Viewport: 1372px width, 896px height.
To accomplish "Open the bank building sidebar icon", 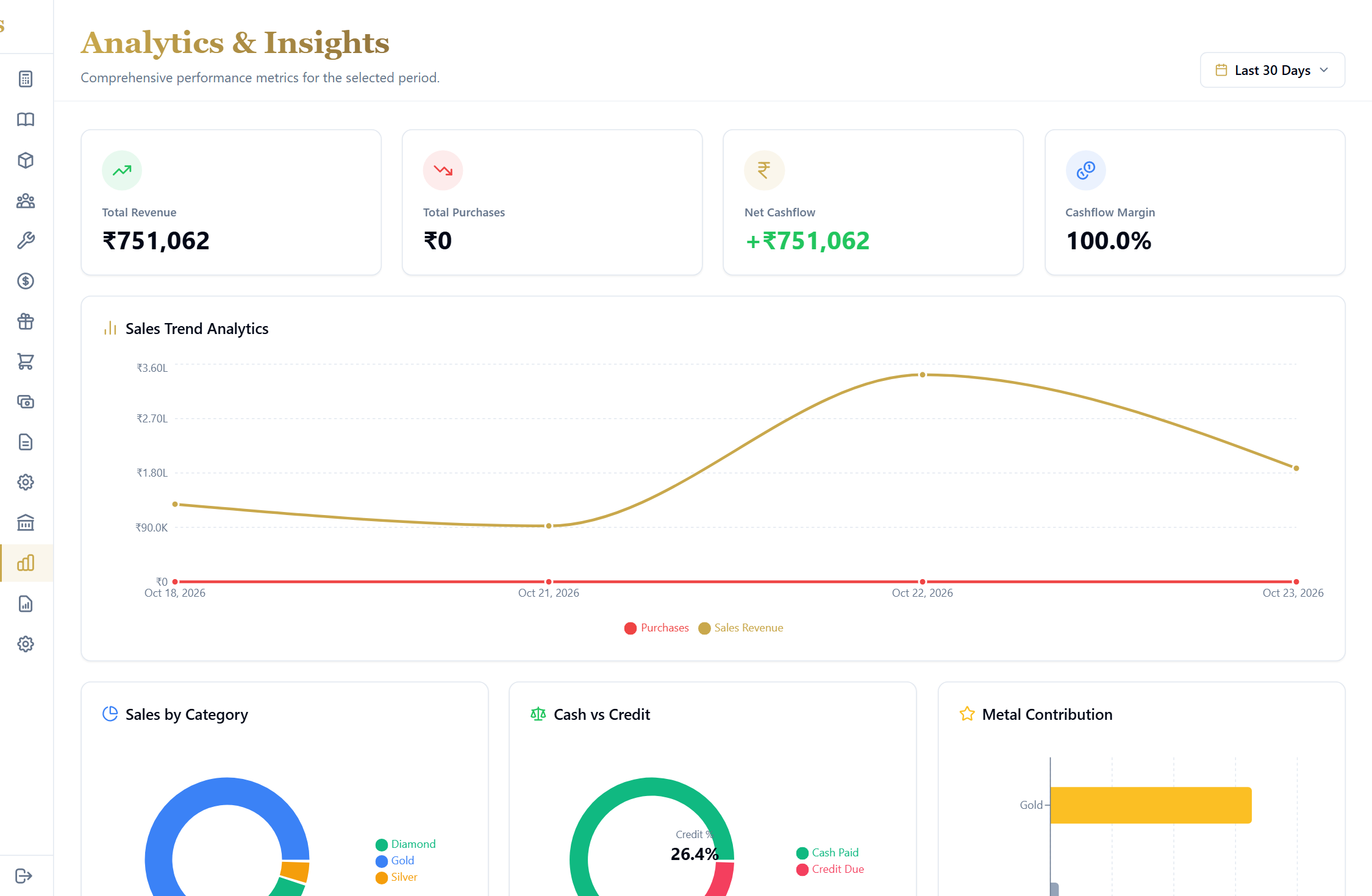I will (26, 522).
